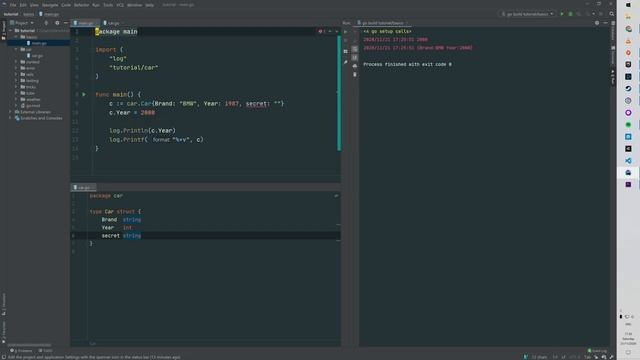The height and width of the screenshot is (360, 640).
Task: Click tutorial breadcrumb in navigation bar
Action: click(x=11, y=14)
